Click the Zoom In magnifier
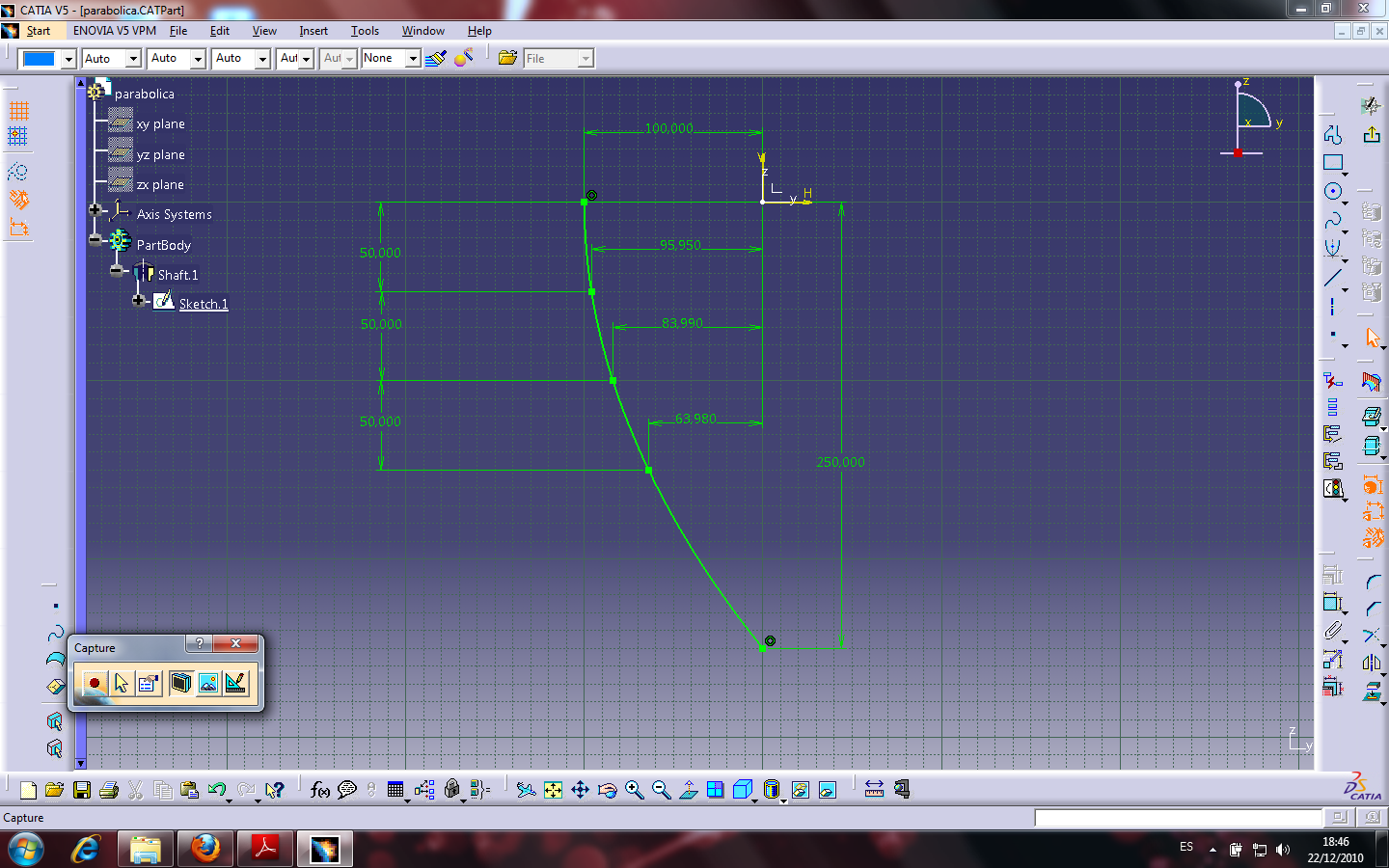1389x868 pixels. 634,790
